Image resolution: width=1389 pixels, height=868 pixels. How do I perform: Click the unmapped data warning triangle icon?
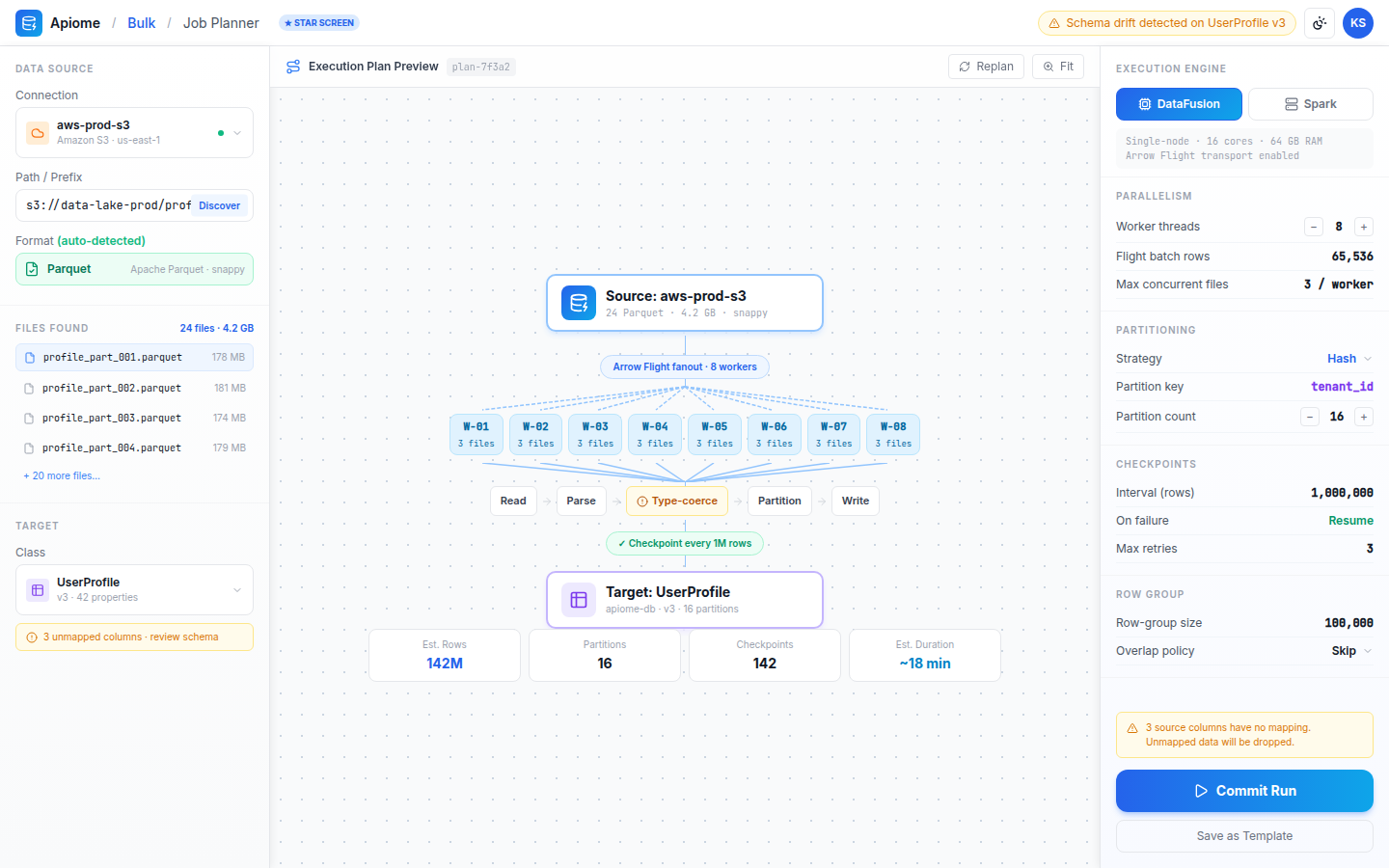pos(1132,728)
